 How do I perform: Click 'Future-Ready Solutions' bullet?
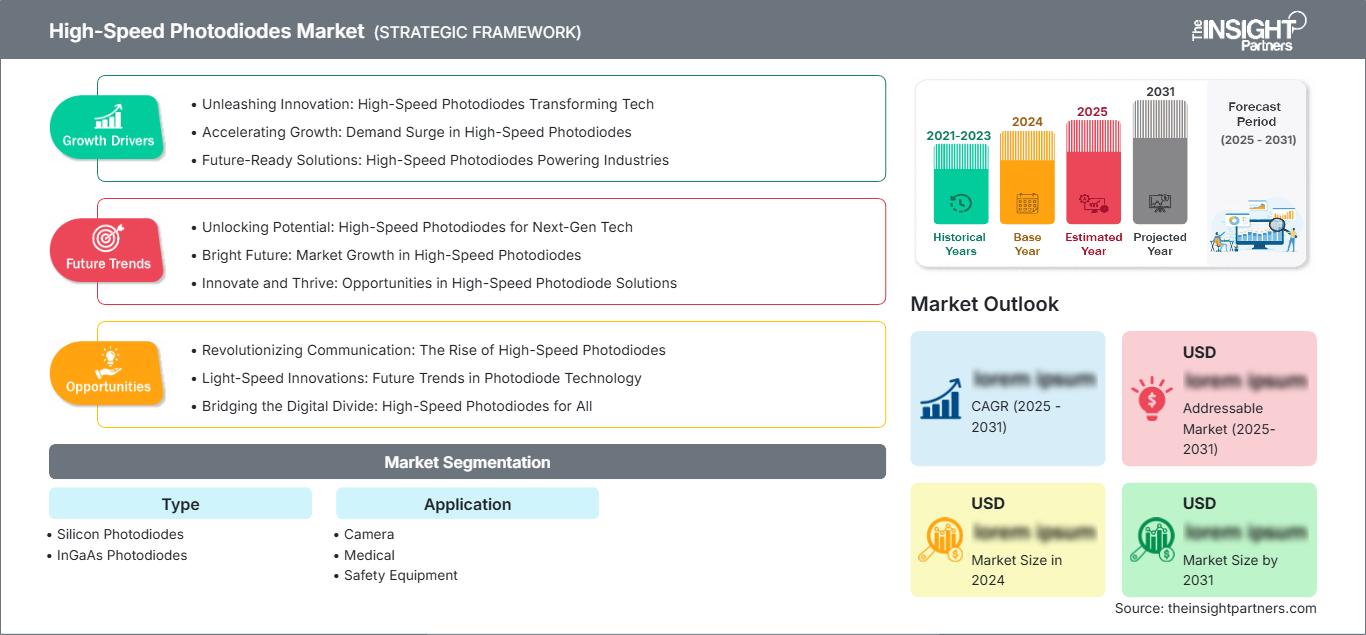pos(435,160)
